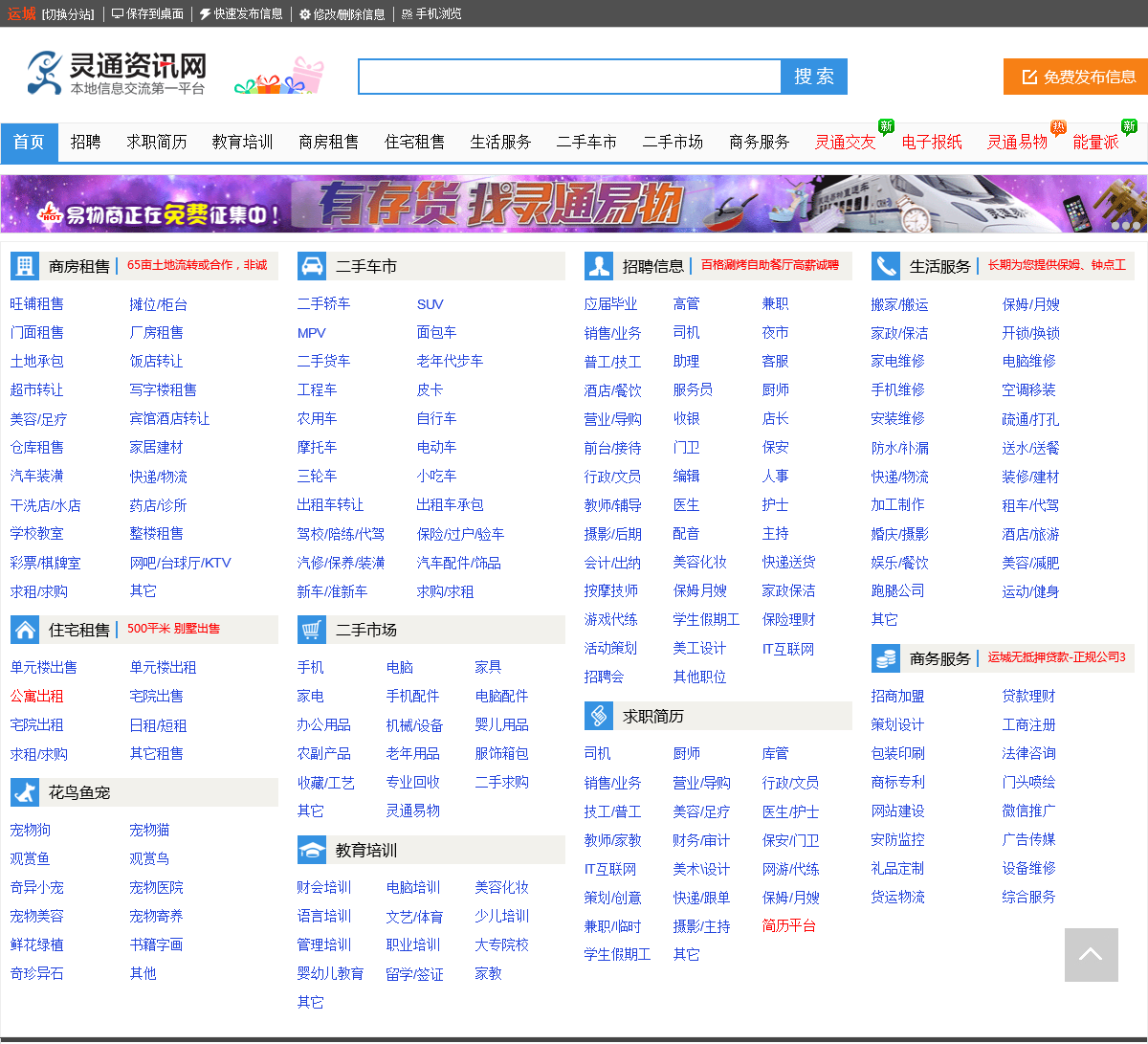Open the 求职简历 navigation tab
Image resolution: width=1148 pixels, height=1044 pixels.
tap(157, 142)
